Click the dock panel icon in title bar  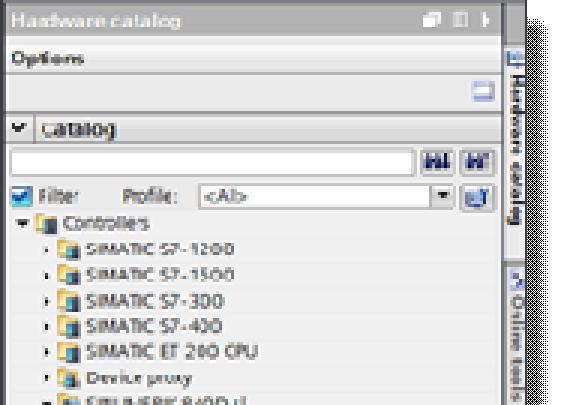coord(460,20)
